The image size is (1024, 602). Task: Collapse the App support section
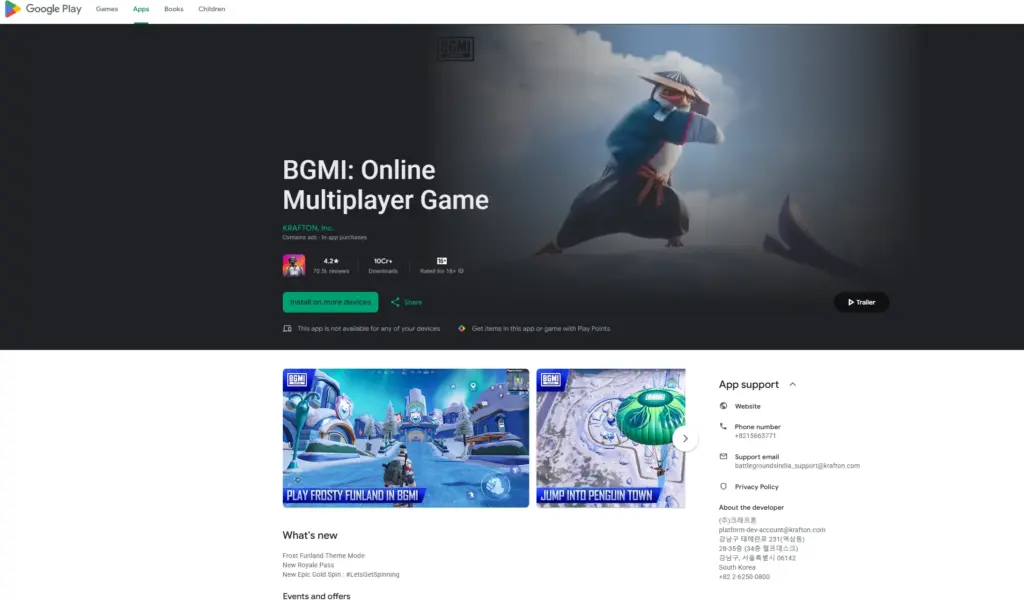tap(793, 385)
